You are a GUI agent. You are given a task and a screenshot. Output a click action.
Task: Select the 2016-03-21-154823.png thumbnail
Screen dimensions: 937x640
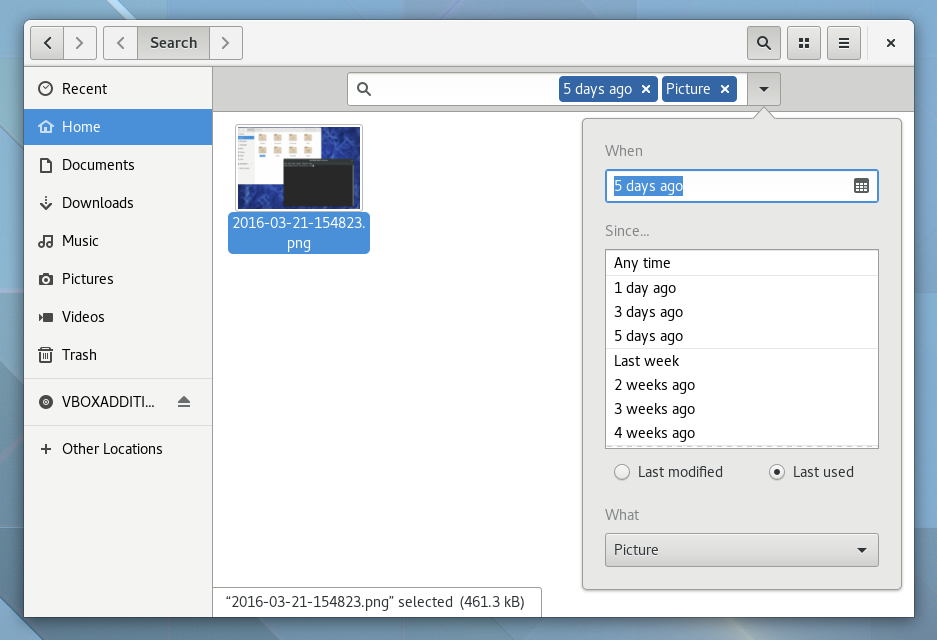point(298,166)
